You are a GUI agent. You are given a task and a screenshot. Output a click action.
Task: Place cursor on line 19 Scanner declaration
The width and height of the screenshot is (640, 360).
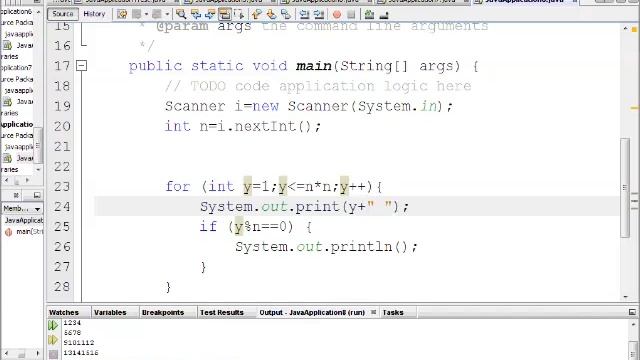point(309,106)
